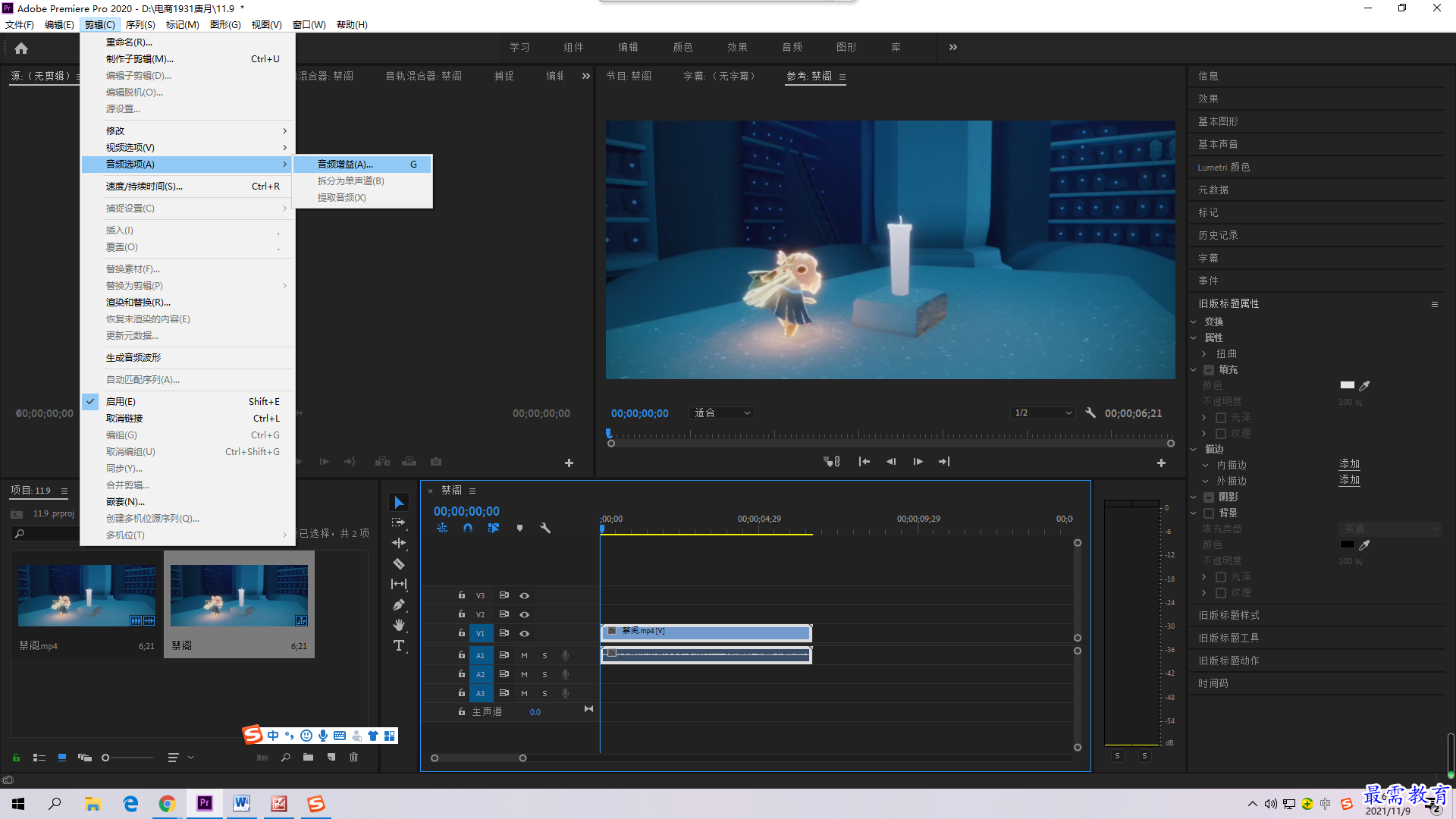Add a marker in timeline
The width and height of the screenshot is (1456, 819).
tap(519, 528)
